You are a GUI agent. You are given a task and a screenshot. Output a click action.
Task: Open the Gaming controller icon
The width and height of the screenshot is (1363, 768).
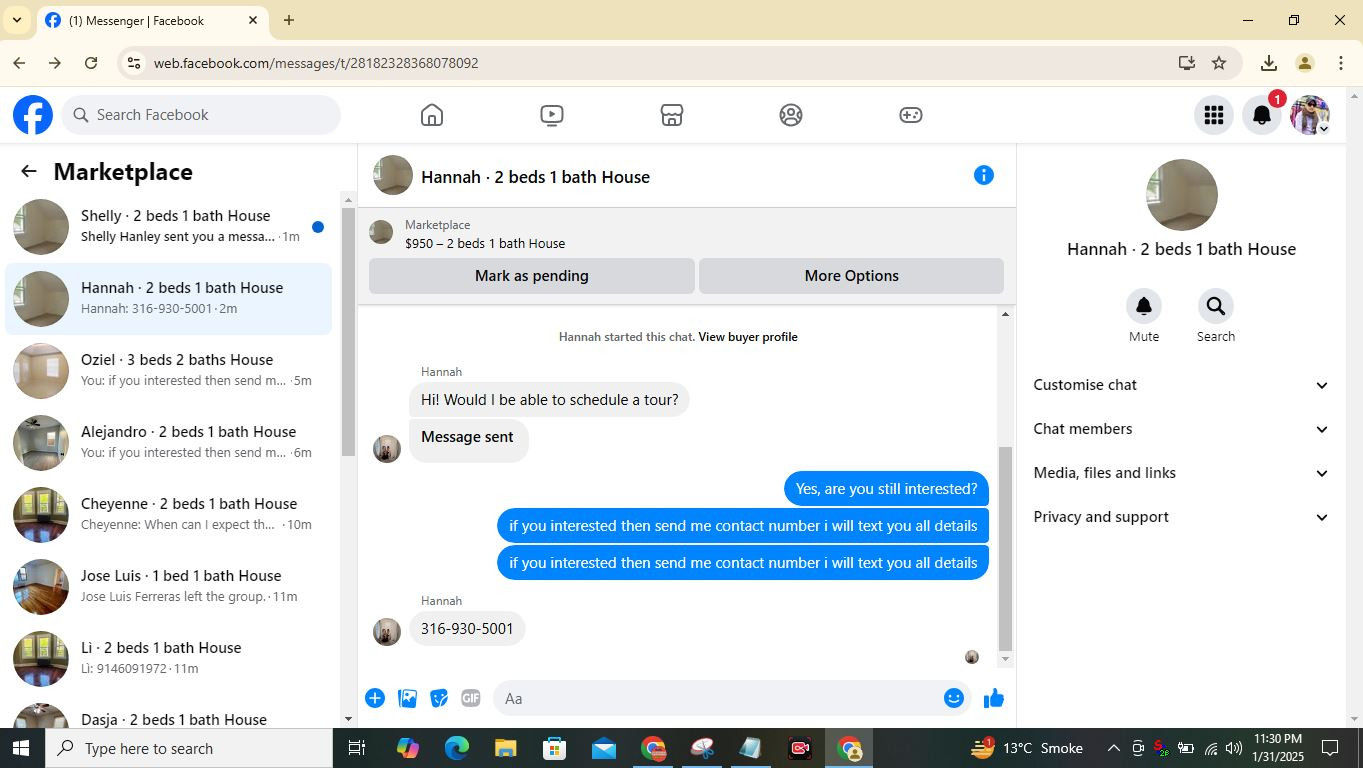(x=910, y=115)
